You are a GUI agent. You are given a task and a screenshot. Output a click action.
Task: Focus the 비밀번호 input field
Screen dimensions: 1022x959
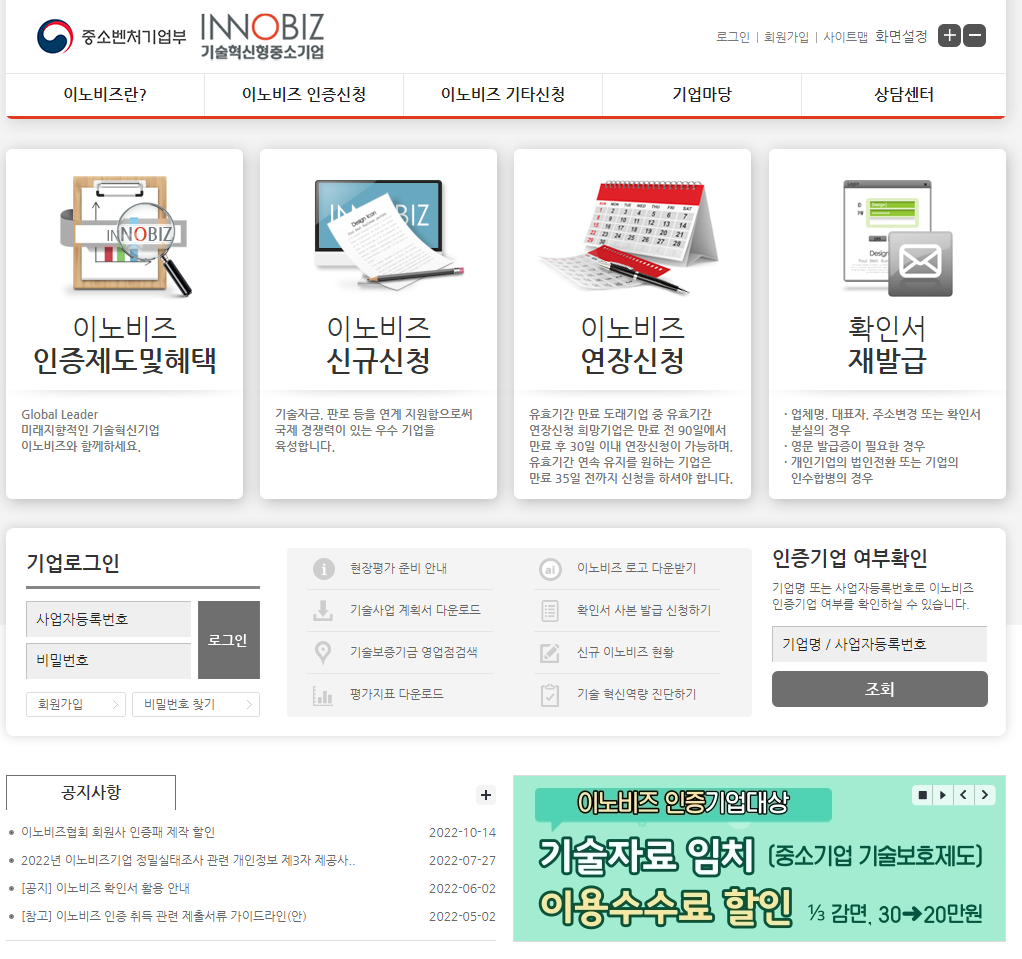(108, 660)
